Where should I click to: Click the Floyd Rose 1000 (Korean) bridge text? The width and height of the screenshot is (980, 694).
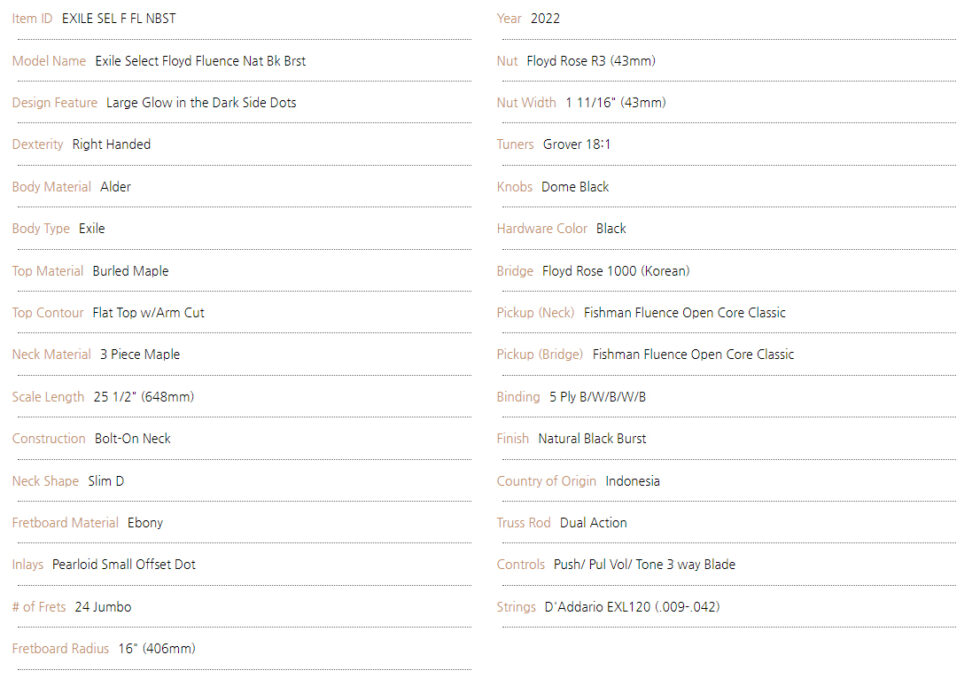tap(616, 271)
